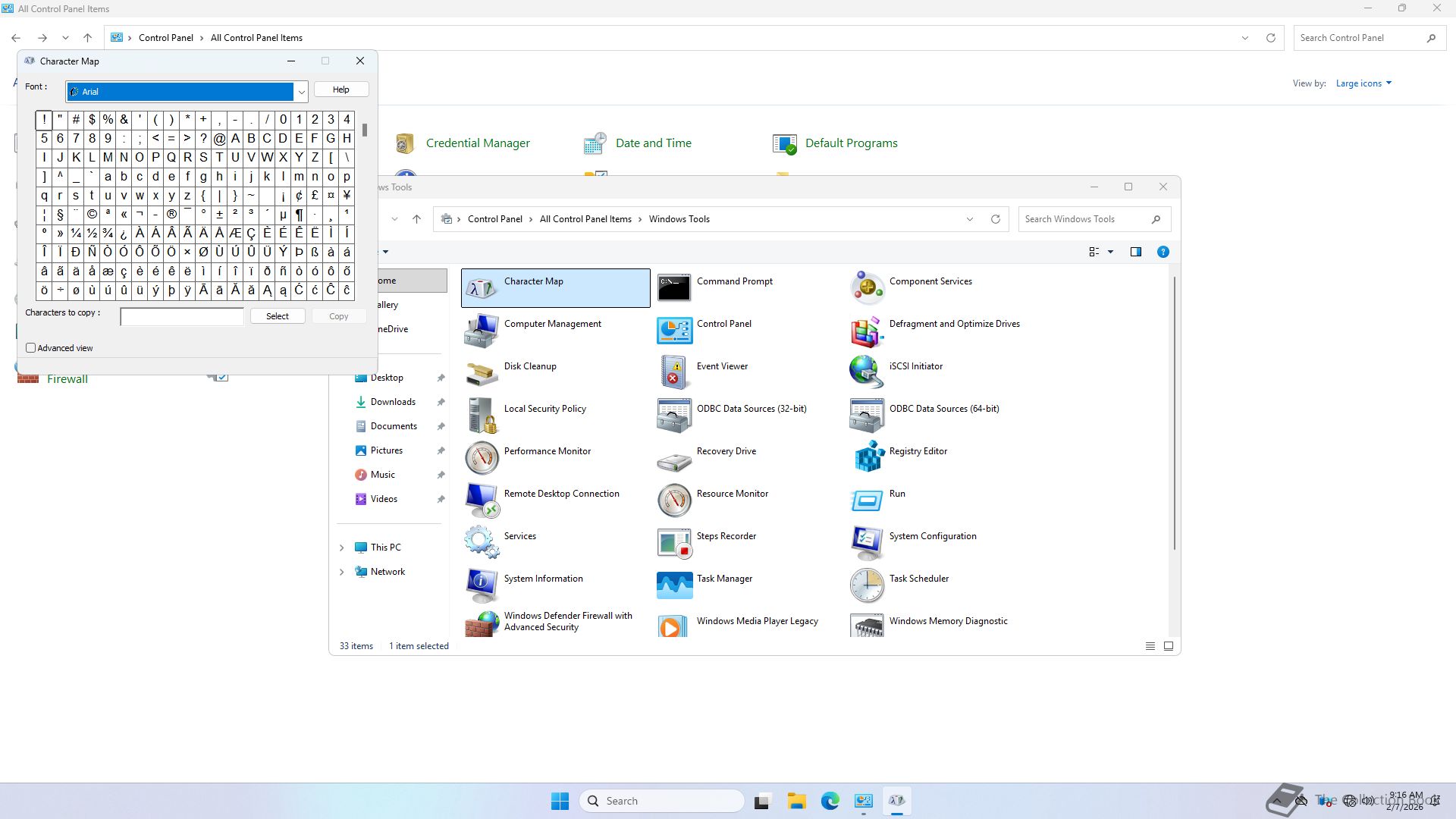1456x819 pixels.
Task: Open the Performance Monitor icon
Action: pos(482,457)
